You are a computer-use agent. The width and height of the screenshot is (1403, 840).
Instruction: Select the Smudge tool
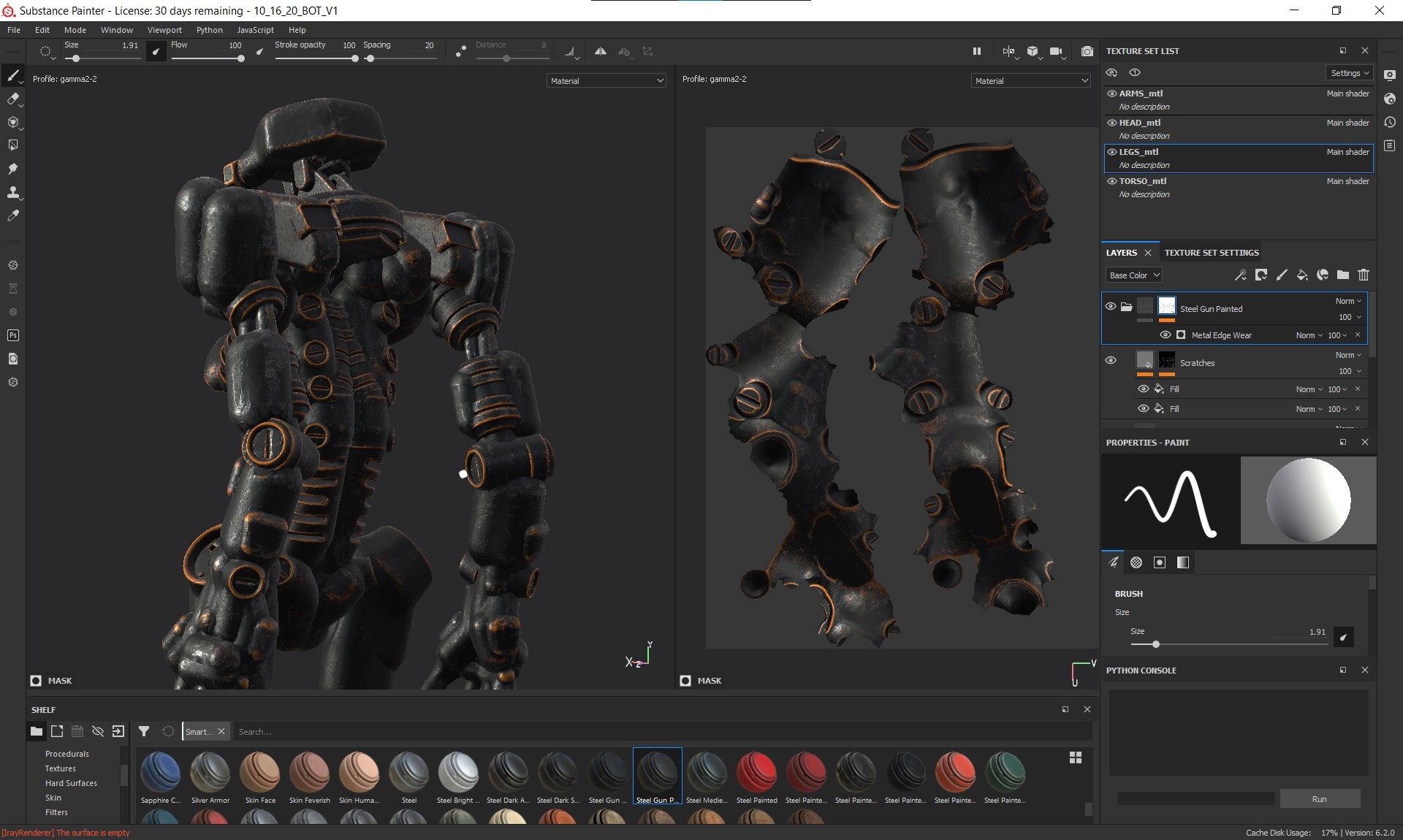(x=13, y=169)
